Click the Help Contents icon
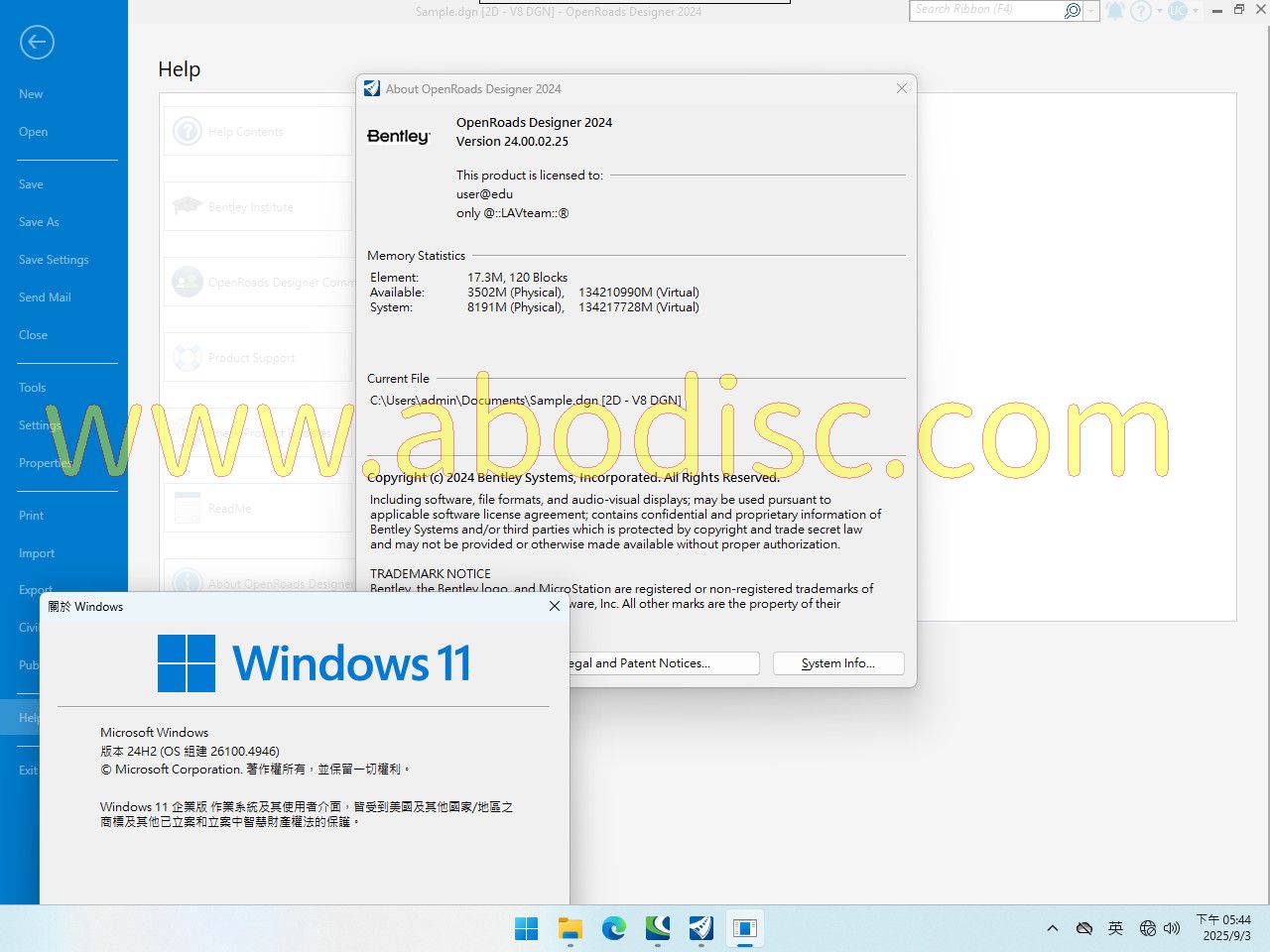 tap(188, 131)
